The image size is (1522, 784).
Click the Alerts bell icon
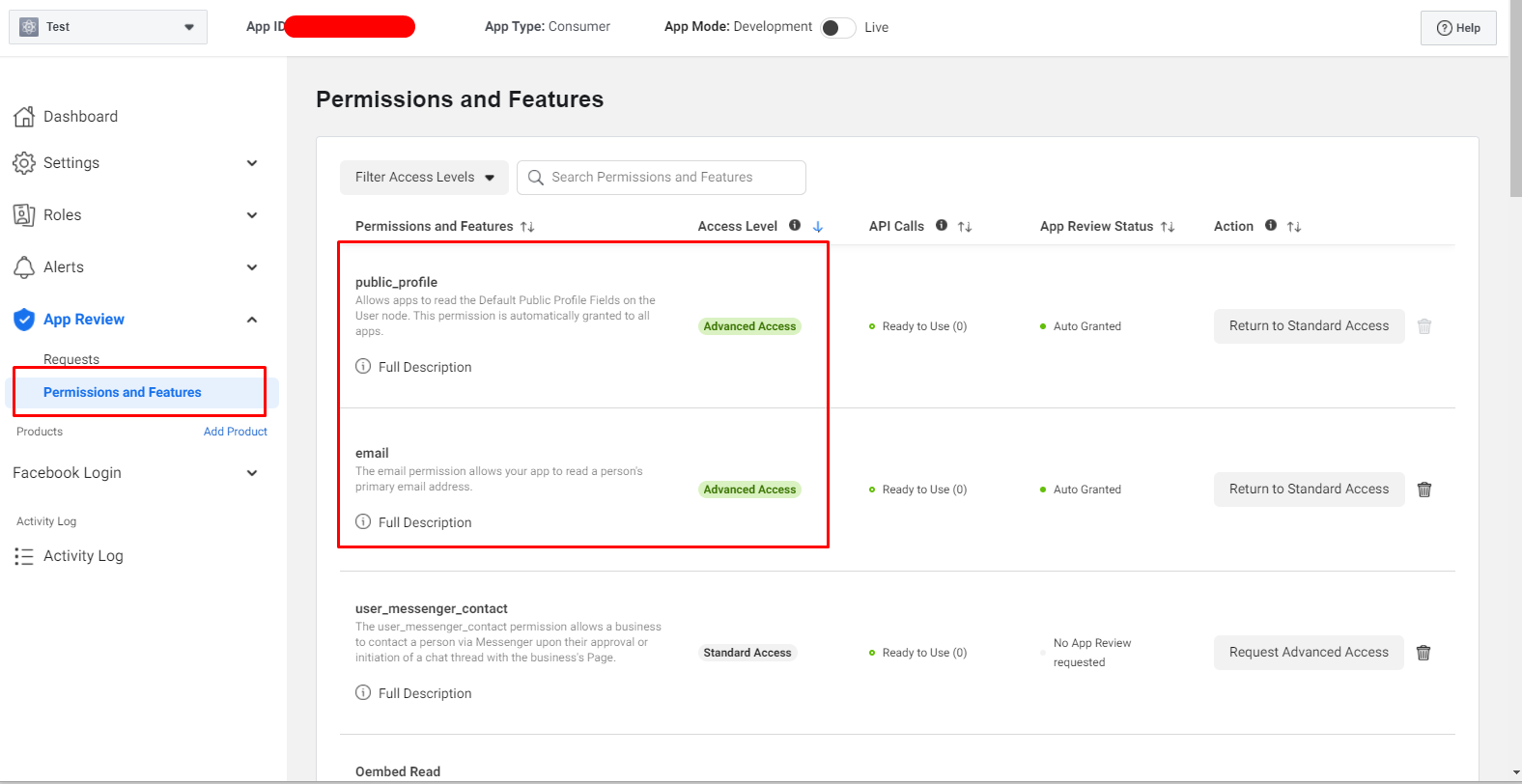(x=24, y=267)
